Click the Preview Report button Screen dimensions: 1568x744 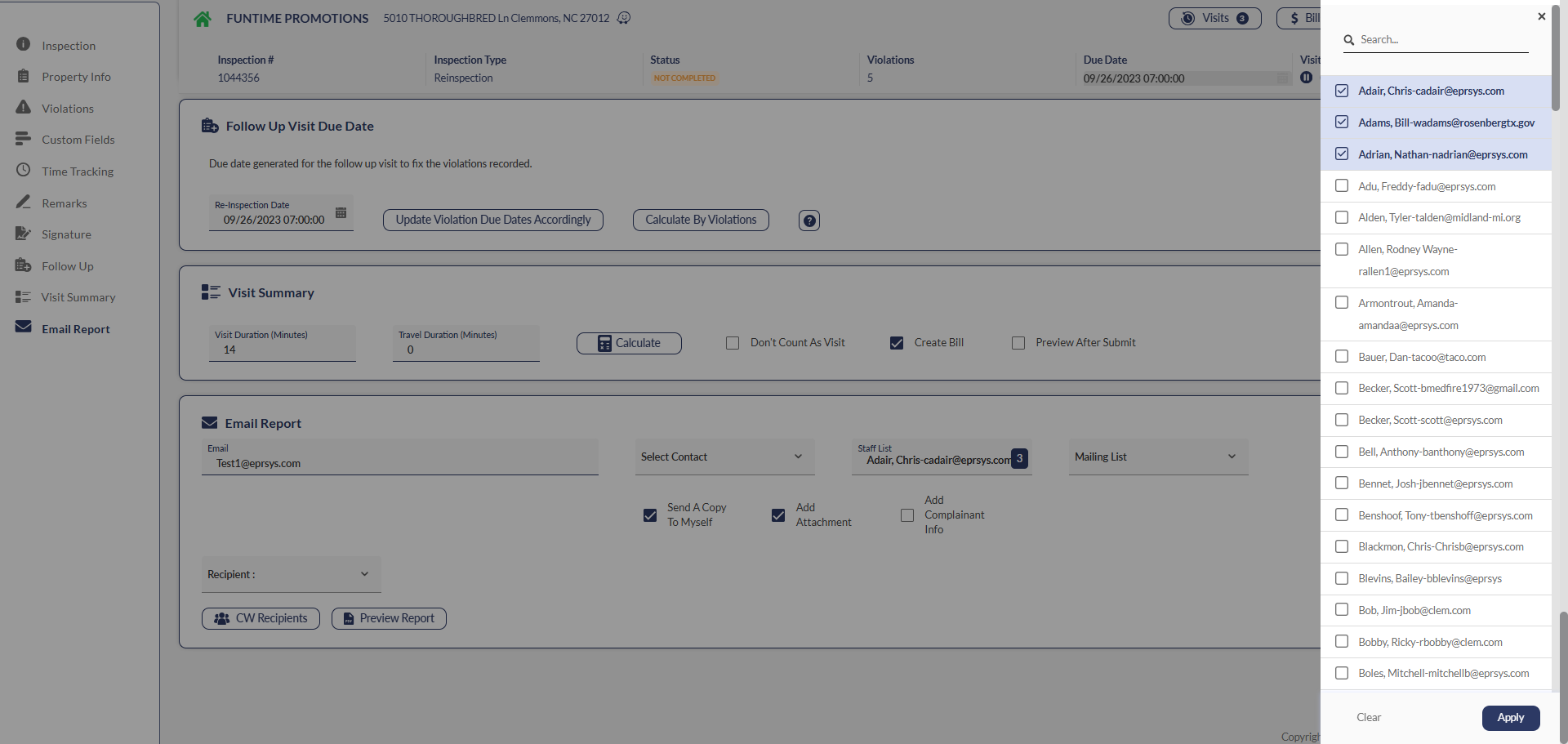click(389, 619)
